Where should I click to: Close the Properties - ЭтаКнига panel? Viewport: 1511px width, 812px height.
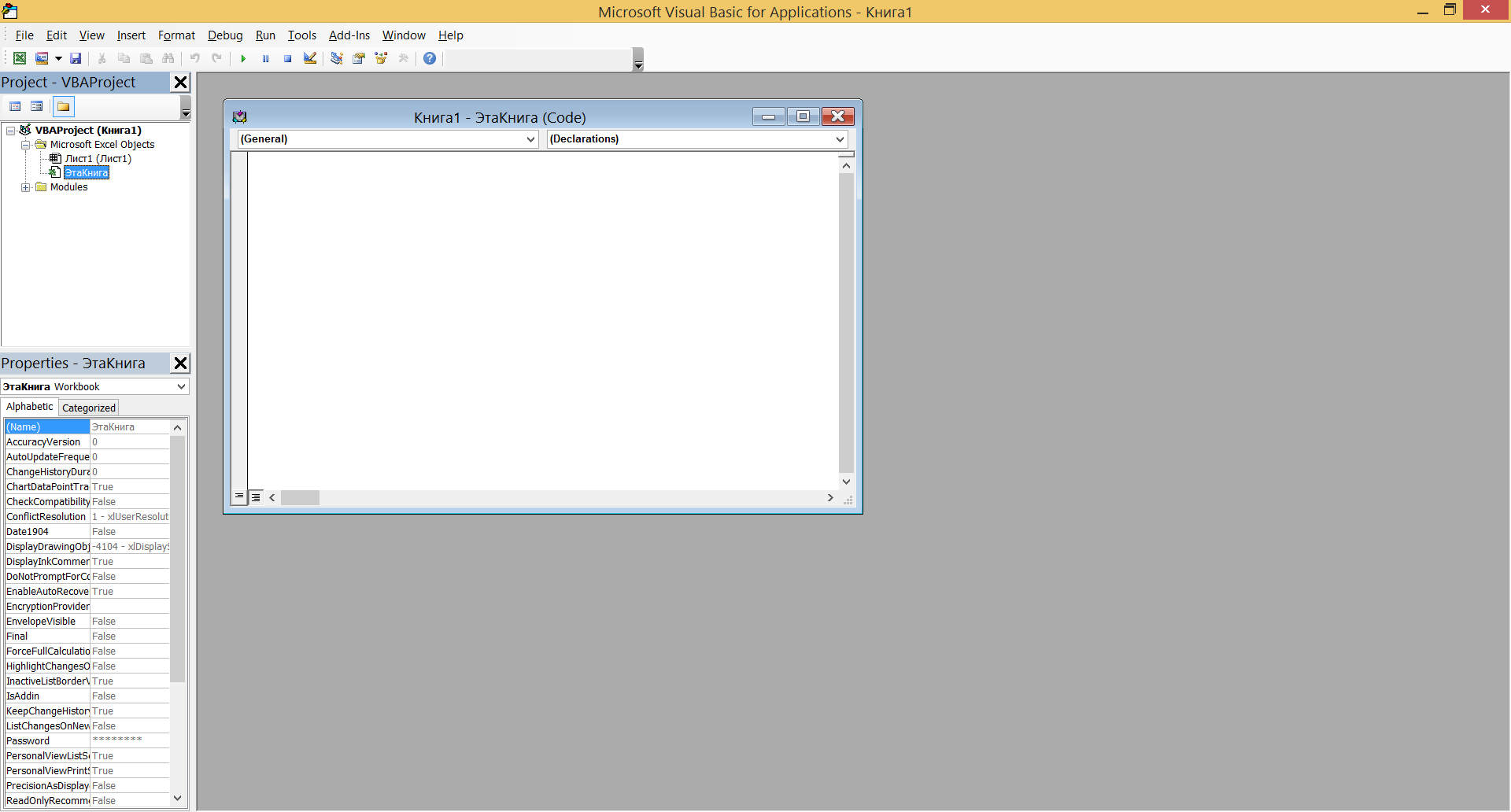pyautogui.click(x=180, y=363)
